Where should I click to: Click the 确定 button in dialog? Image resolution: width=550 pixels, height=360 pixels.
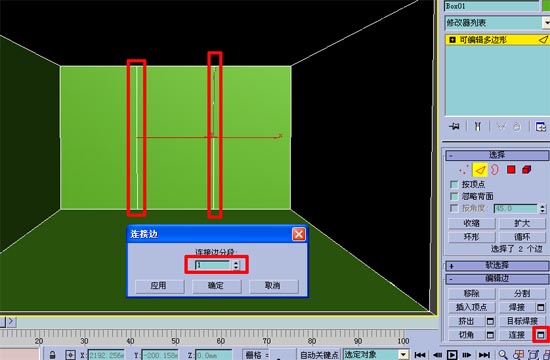(x=216, y=286)
